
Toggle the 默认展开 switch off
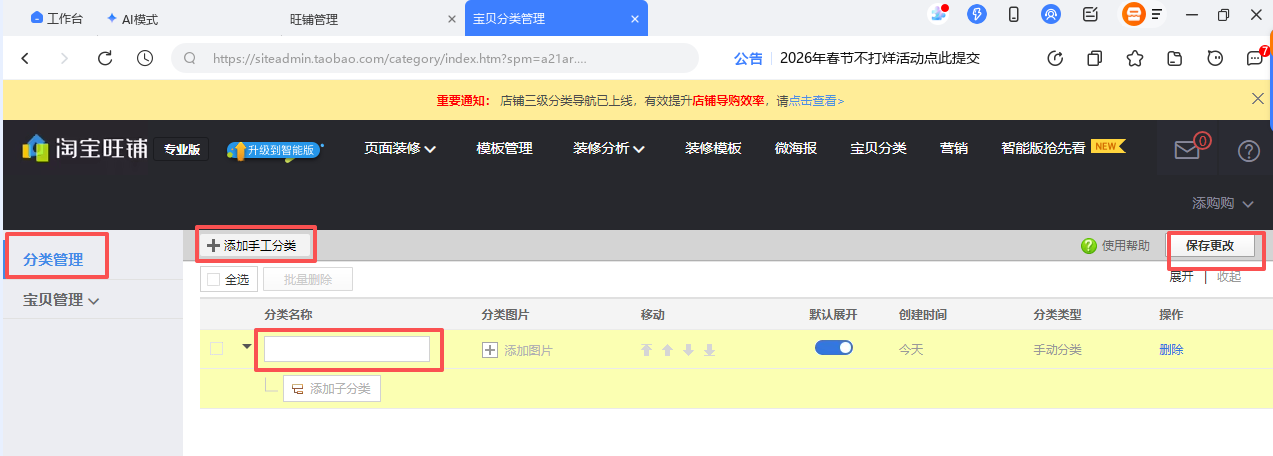tap(833, 348)
